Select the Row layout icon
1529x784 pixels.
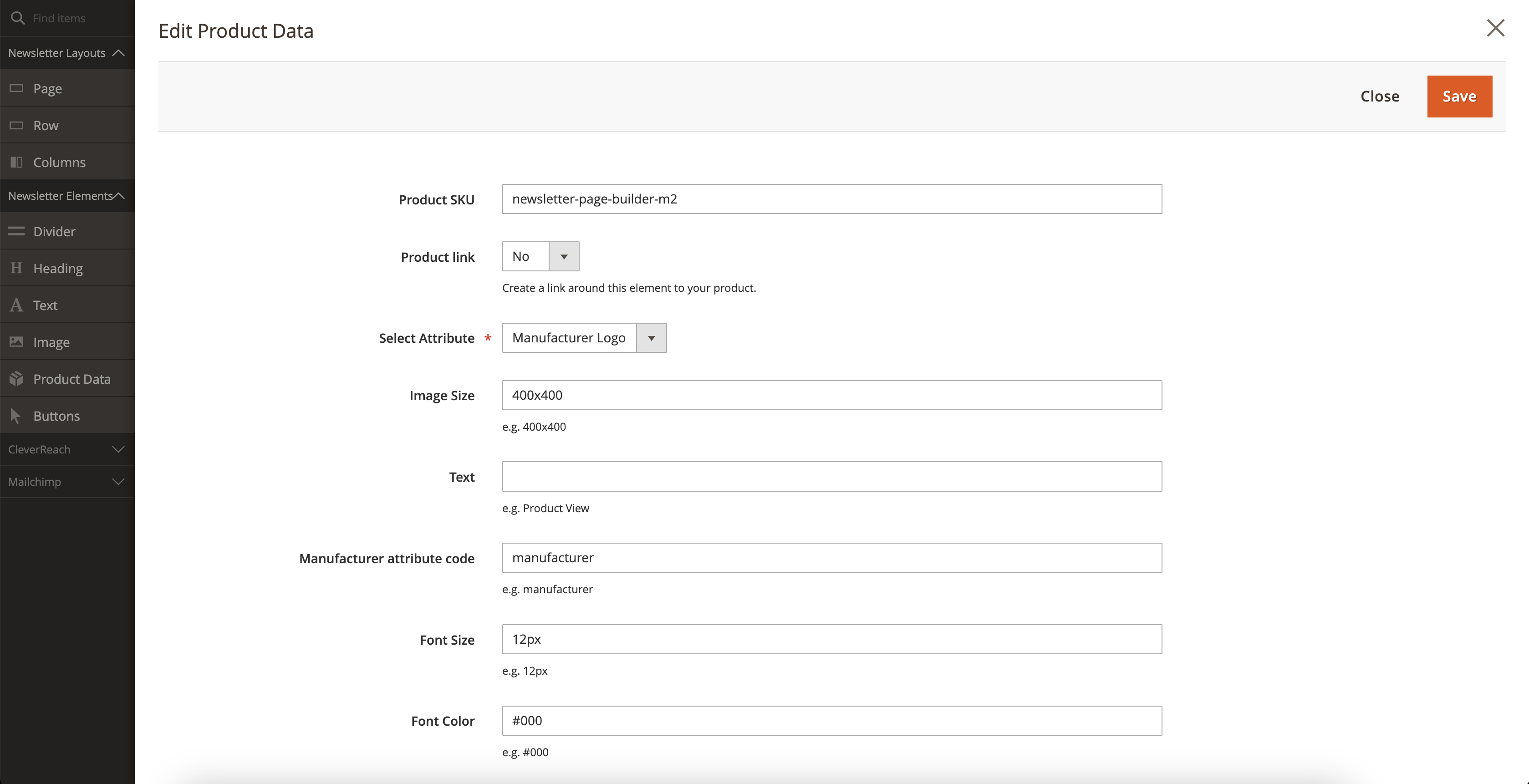click(16, 125)
